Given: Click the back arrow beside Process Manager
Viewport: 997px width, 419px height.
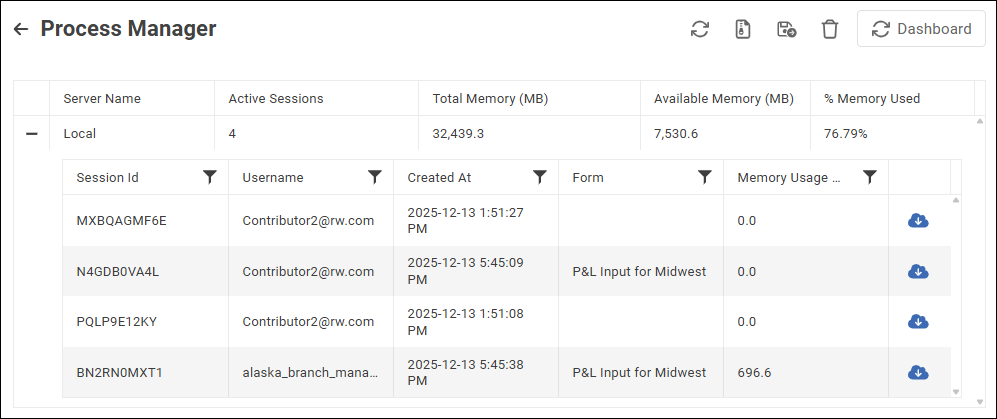Looking at the screenshot, I should click(x=20, y=29).
